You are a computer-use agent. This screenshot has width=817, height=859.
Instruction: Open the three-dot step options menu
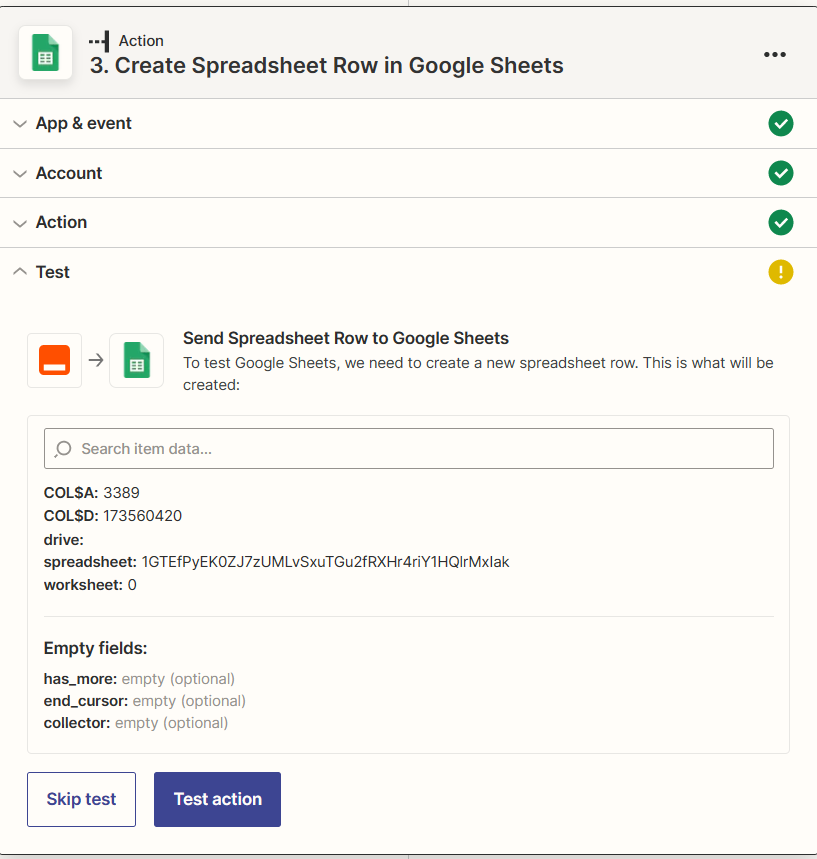tap(774, 54)
